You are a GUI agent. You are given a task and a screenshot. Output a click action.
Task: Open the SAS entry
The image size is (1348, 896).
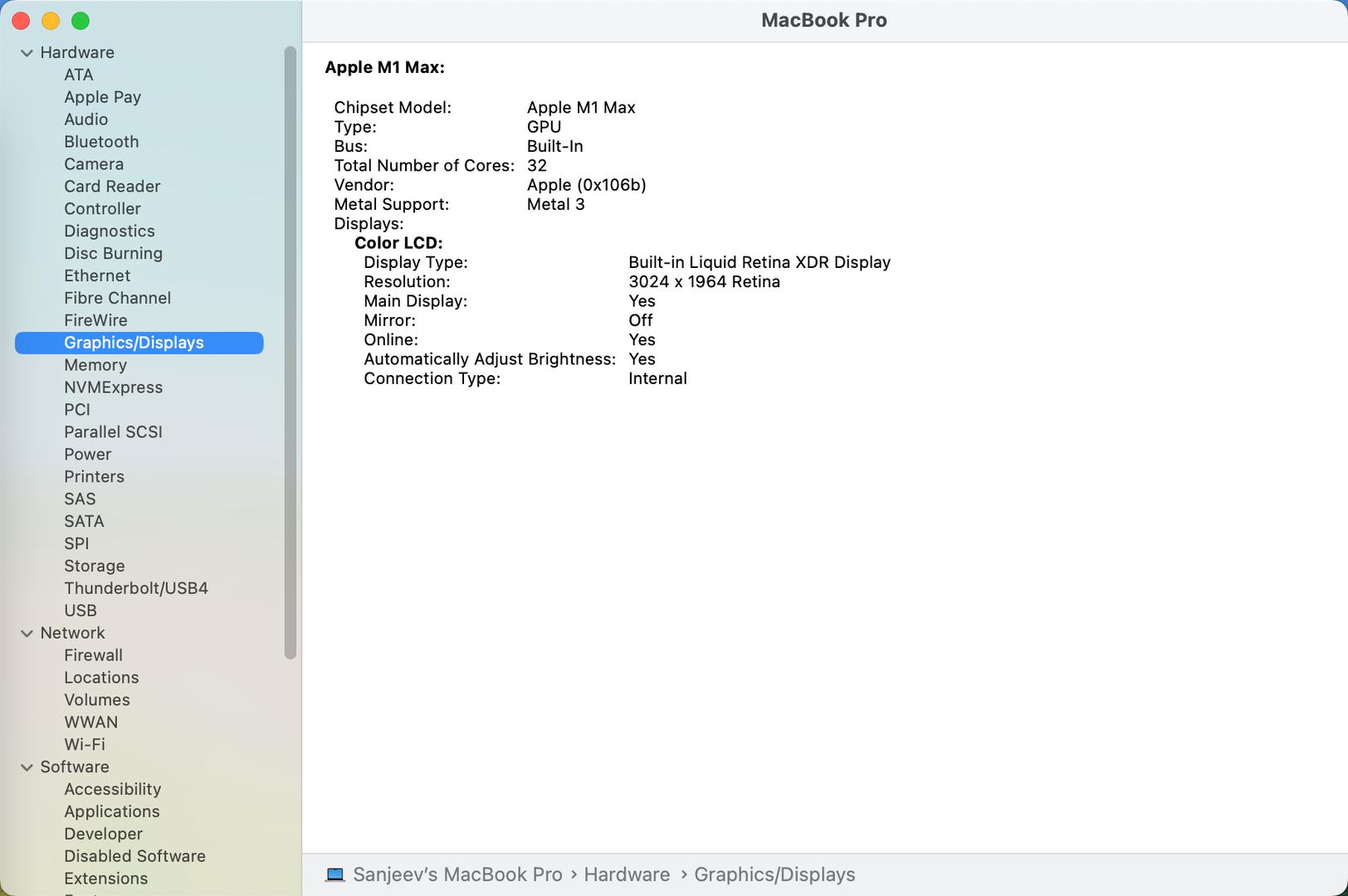pos(80,500)
